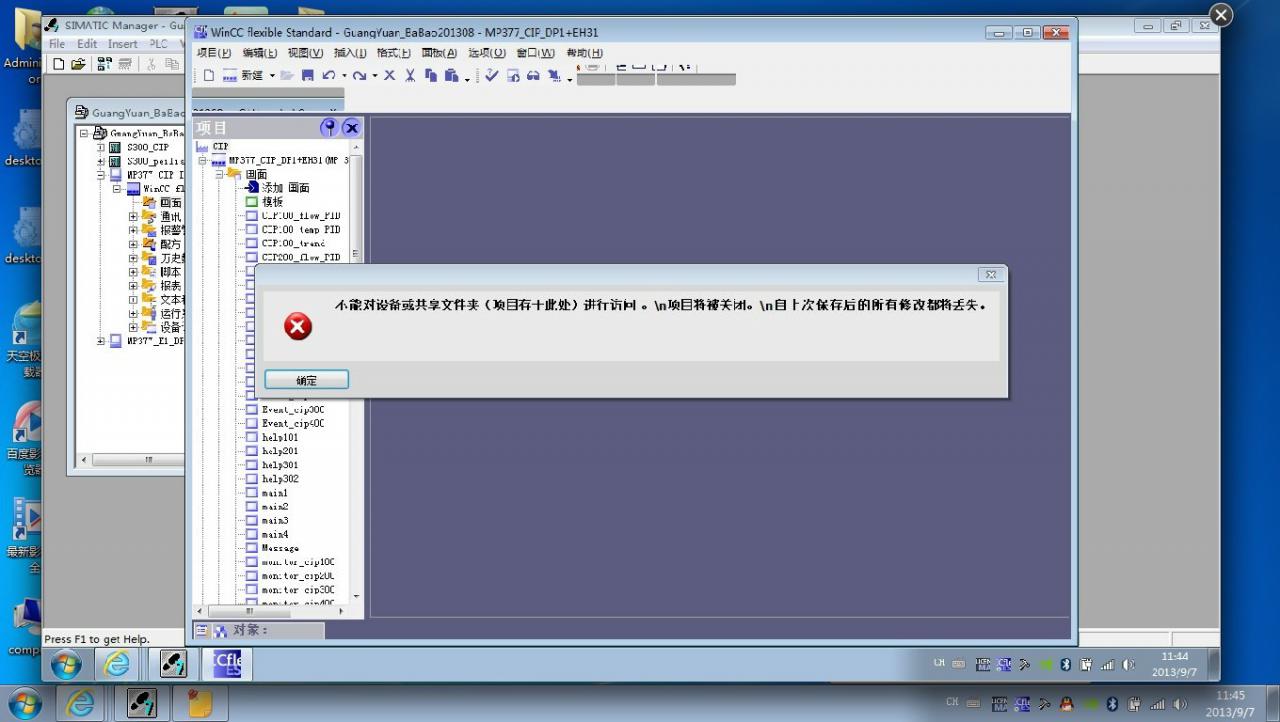Screen dimensions: 1280x722
Task: Click WinCC flexible taskbar icon
Action: (226, 662)
